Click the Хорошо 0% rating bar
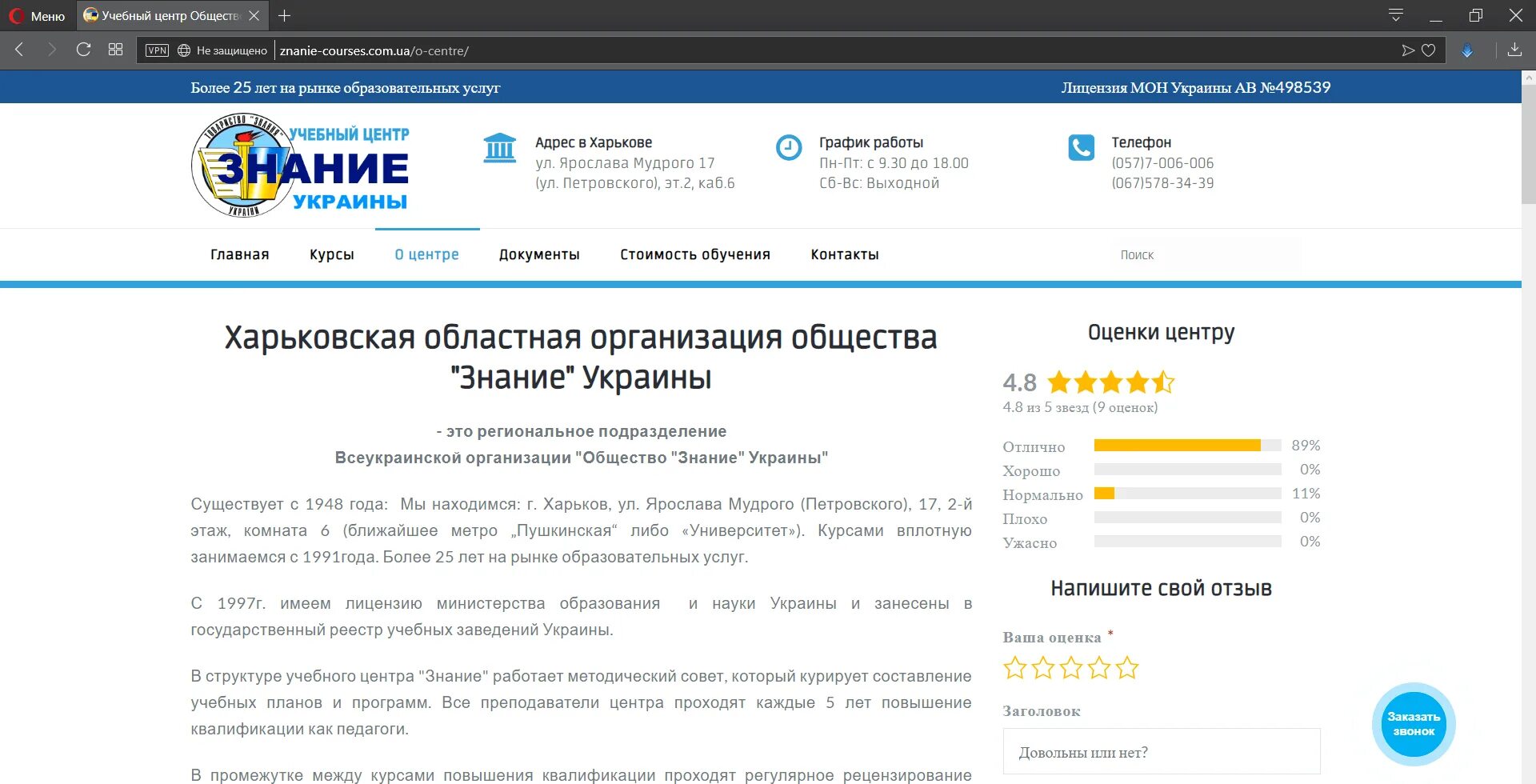The image size is (1536, 784). coord(1188,470)
